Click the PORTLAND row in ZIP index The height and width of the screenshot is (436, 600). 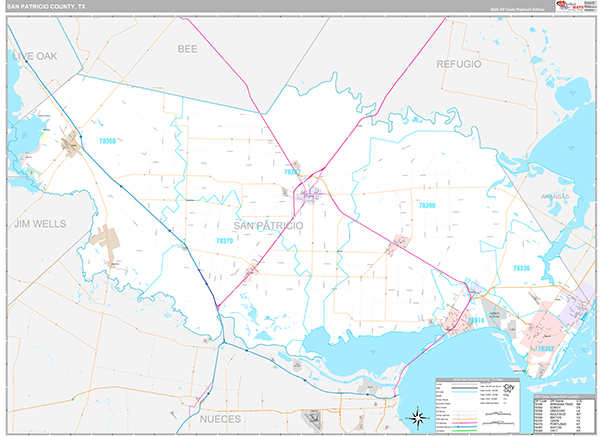tap(558, 424)
